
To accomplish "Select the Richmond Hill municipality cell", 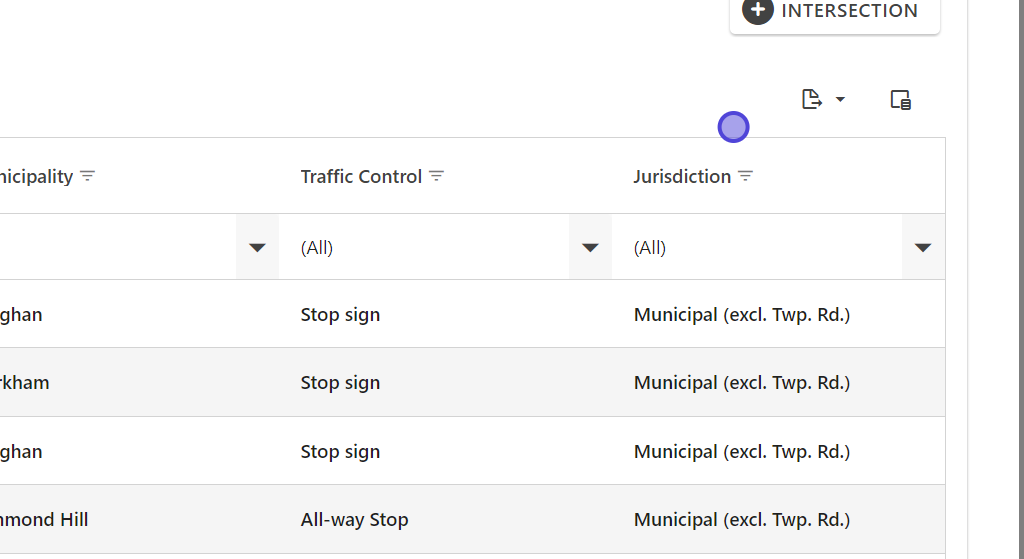I will pyautogui.click(x=45, y=519).
